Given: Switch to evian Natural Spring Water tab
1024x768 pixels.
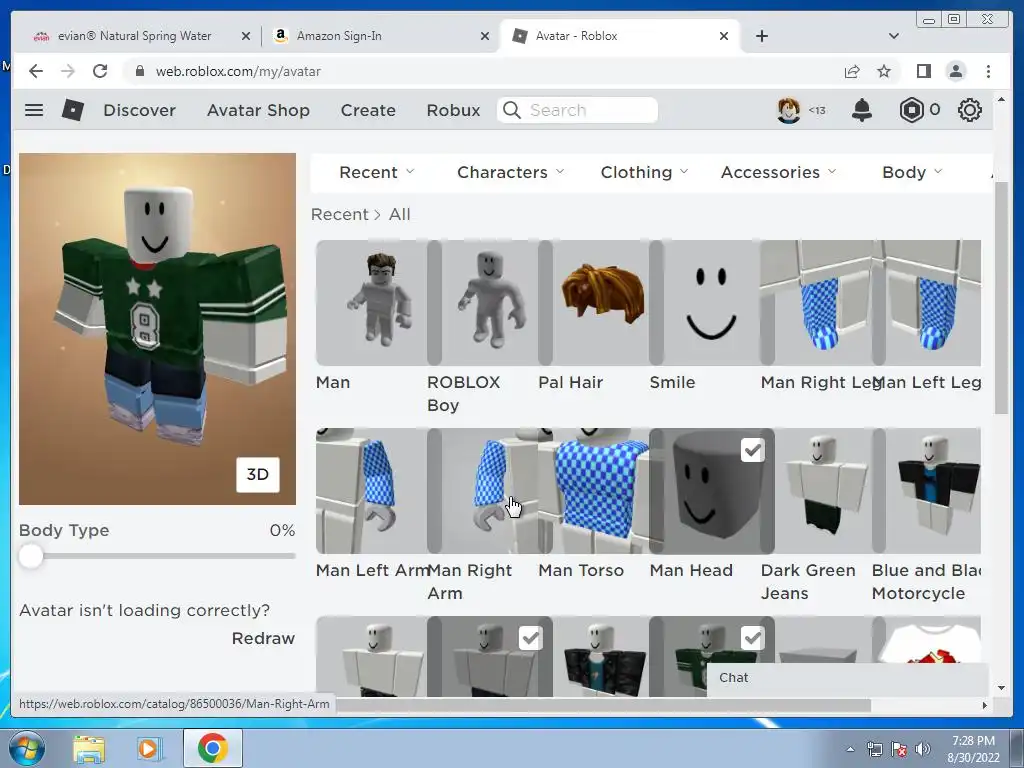Looking at the screenshot, I should [x=135, y=36].
